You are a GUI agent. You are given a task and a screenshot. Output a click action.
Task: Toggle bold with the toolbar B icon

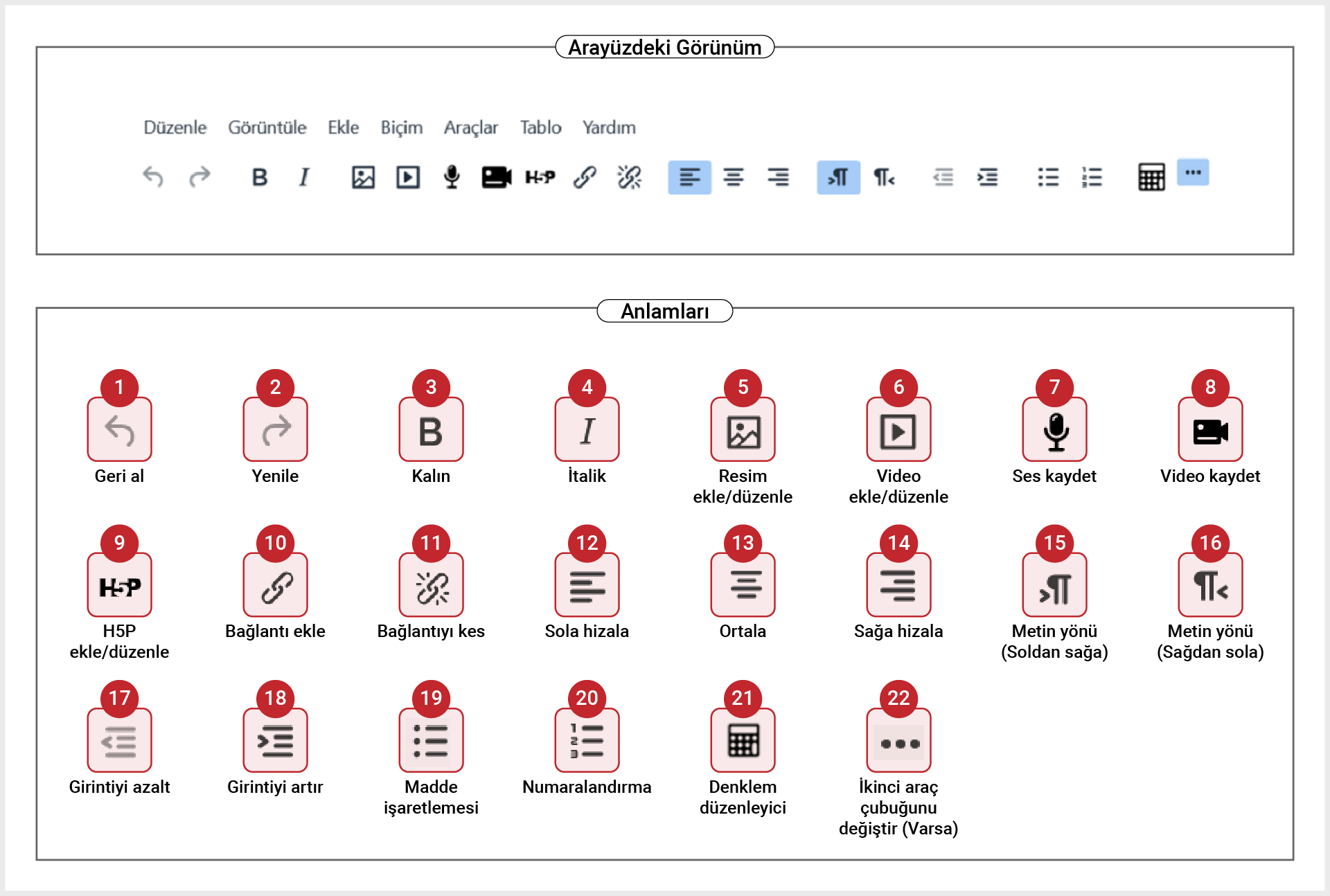click(260, 177)
